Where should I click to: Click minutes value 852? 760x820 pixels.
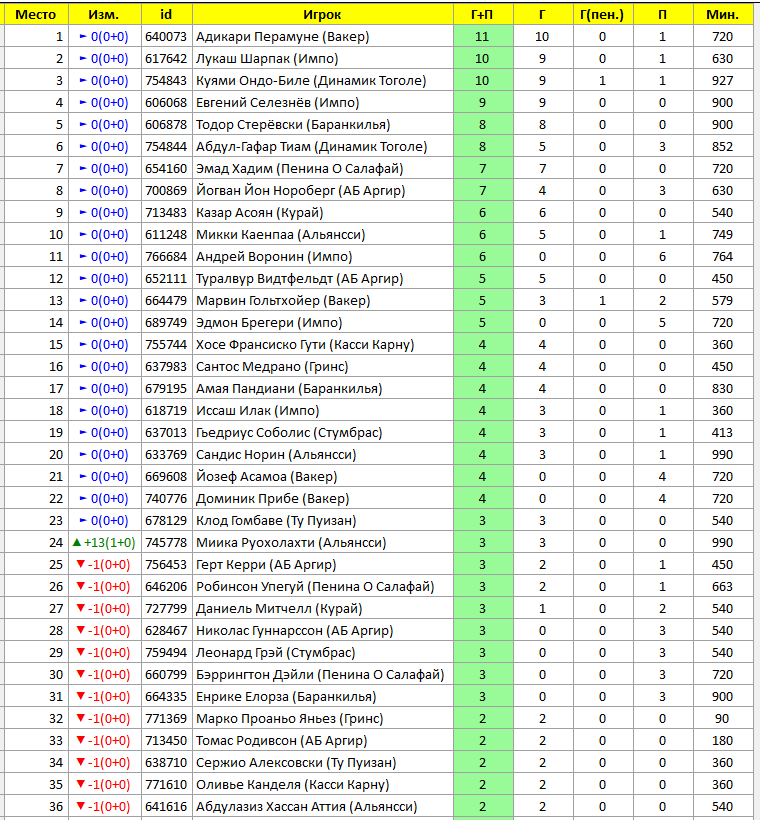[x=722, y=146]
